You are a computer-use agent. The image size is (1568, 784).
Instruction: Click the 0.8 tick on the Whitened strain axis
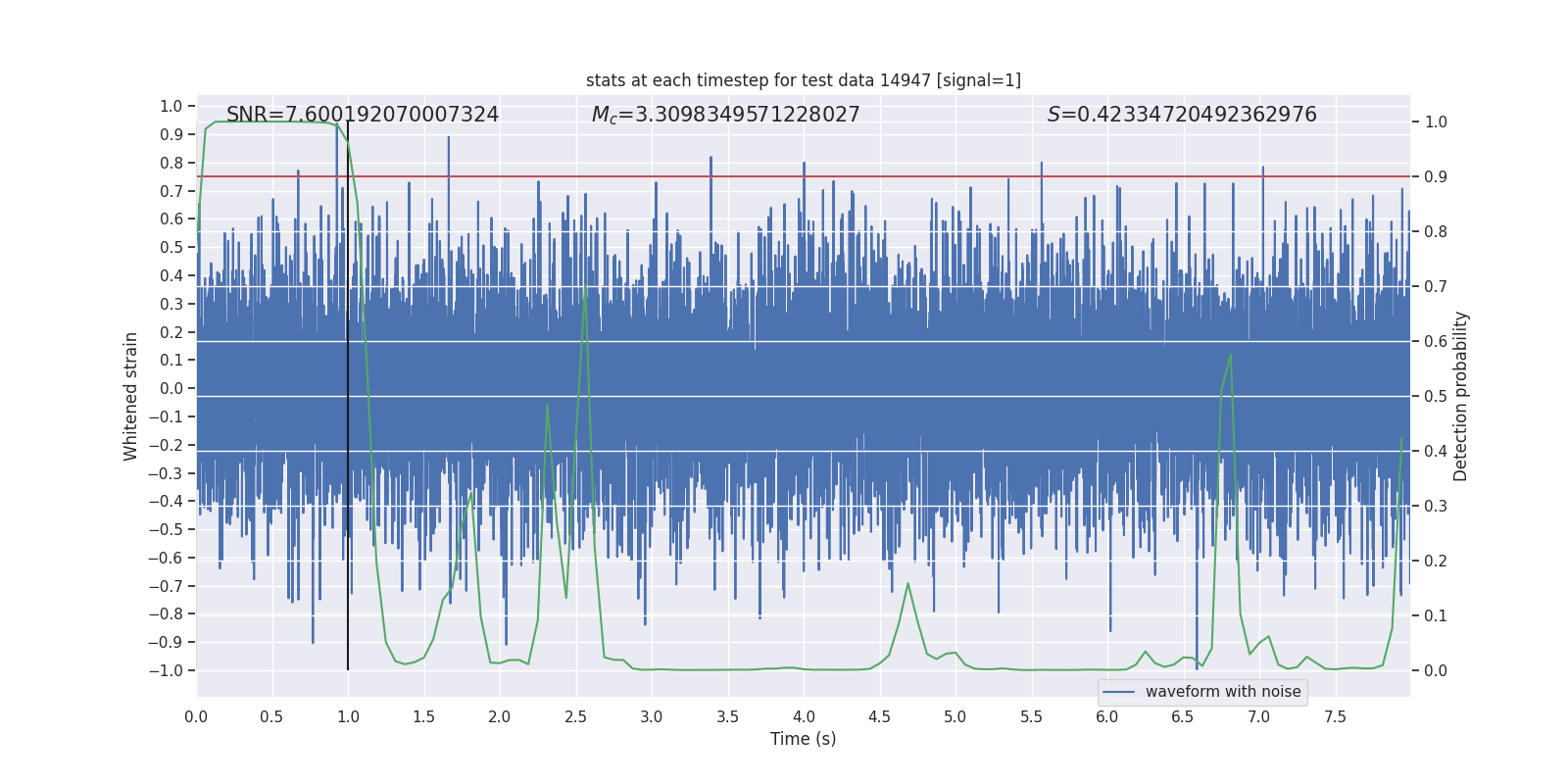[x=171, y=163]
